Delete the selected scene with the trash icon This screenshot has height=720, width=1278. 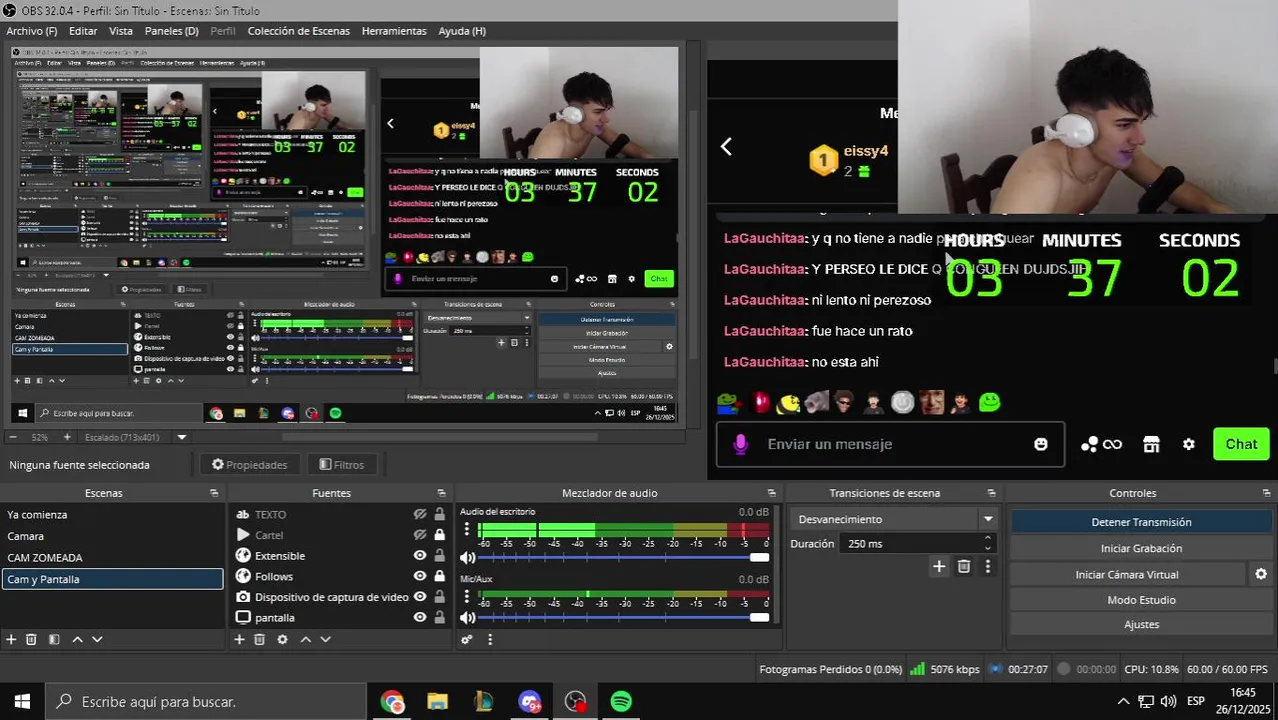tap(31, 639)
